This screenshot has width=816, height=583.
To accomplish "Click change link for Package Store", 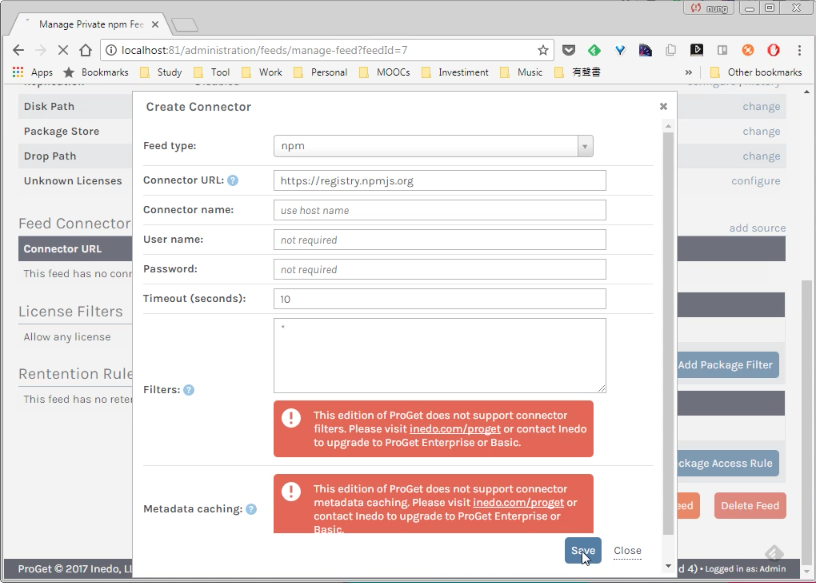I will click(761, 131).
